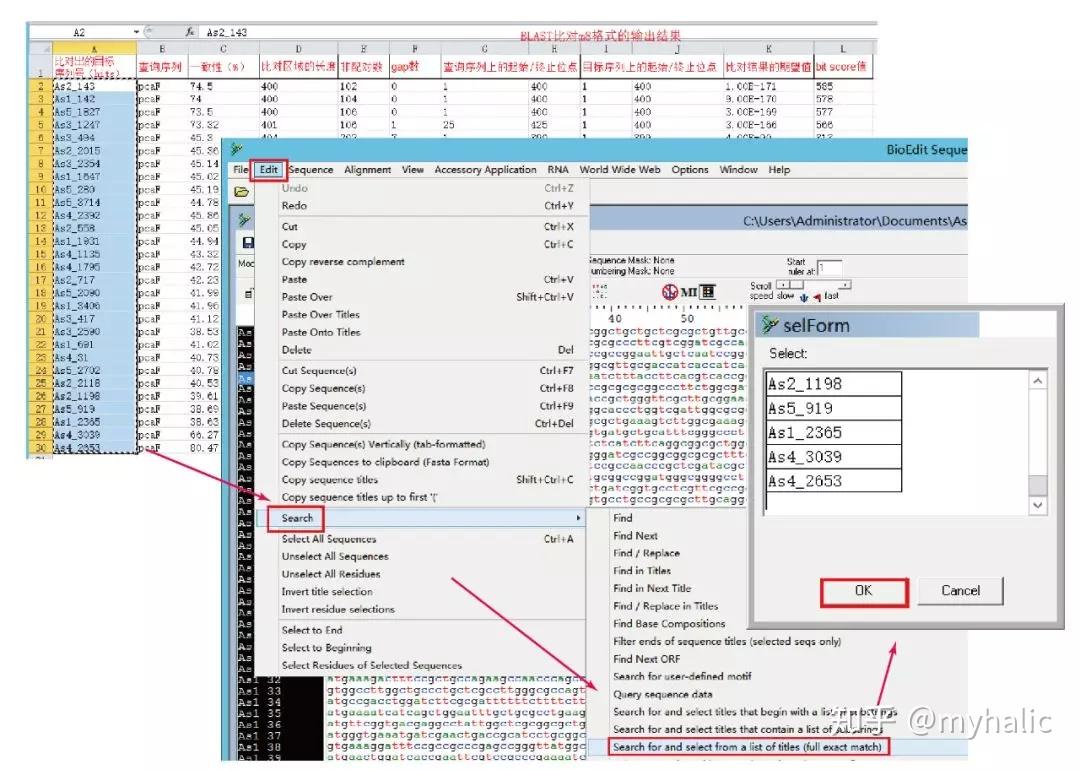Screen dimensions: 1080x770
Task: Click the fx insert function icon in Excel
Action: [x=190, y=32]
